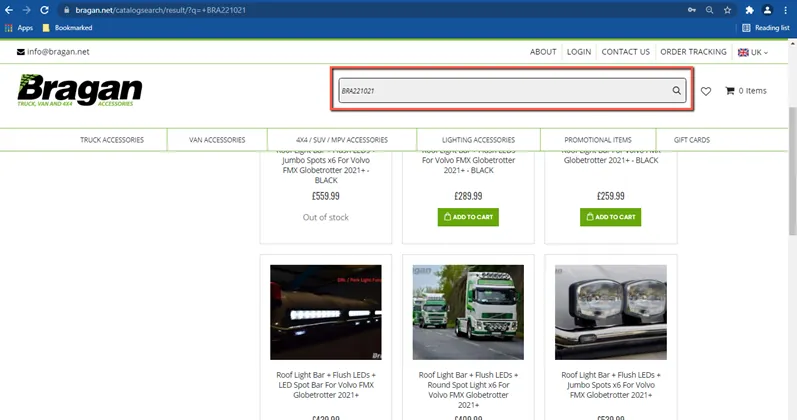Viewport: 797px width, 420px height.
Task: Click the info@bragan.net email link
Action: point(53,52)
